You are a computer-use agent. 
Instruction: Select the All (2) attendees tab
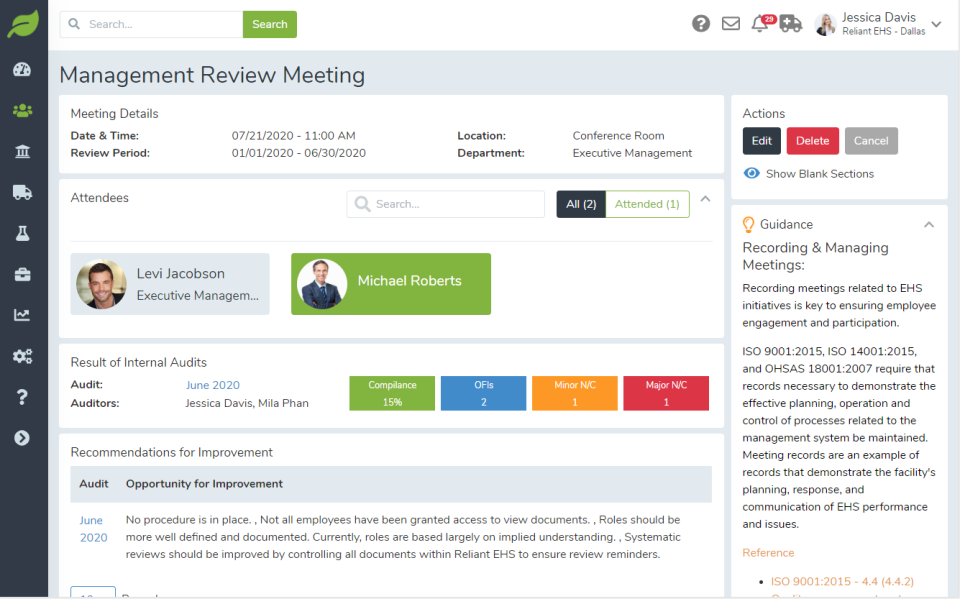pyautogui.click(x=580, y=203)
